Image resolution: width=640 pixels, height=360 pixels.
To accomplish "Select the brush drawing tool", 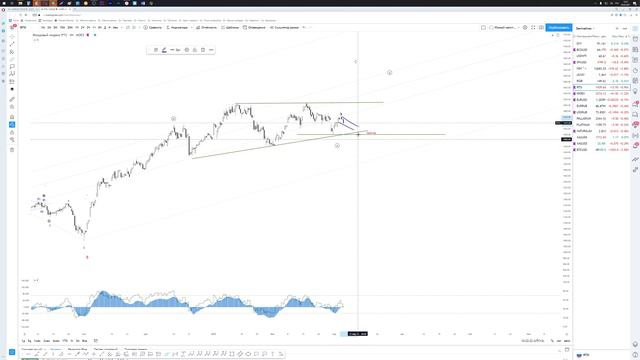I will [12, 59].
